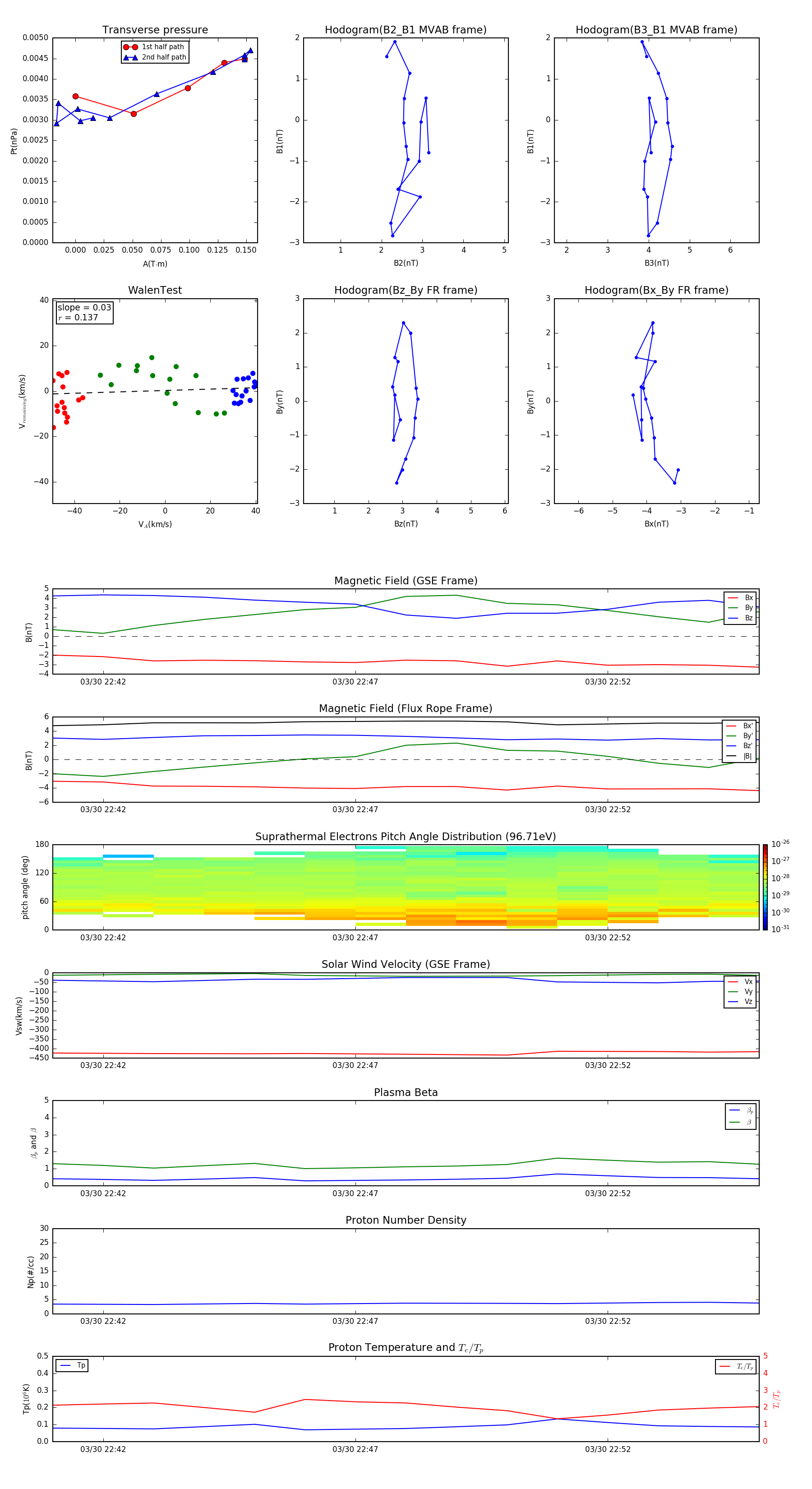Click the pitch angle colorbar
Image resolution: width=812 pixels, height=1489 pixels.
[765, 887]
